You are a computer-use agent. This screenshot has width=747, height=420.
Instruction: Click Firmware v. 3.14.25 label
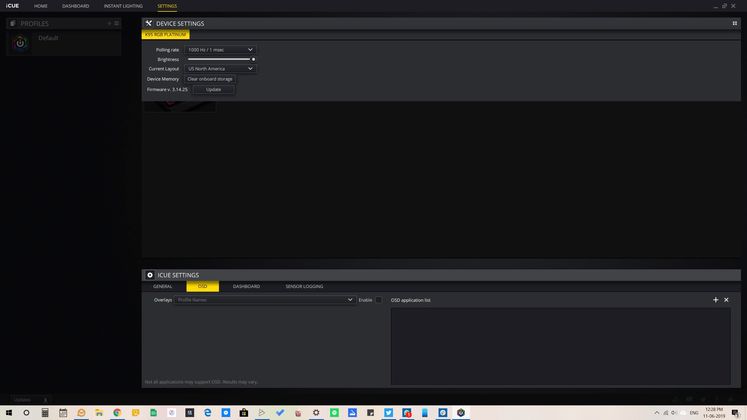tap(167, 90)
